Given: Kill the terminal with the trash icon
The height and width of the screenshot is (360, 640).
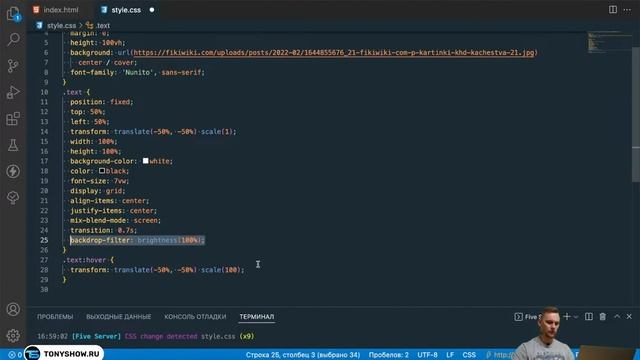Looking at the screenshot, I should click(x=602, y=316).
